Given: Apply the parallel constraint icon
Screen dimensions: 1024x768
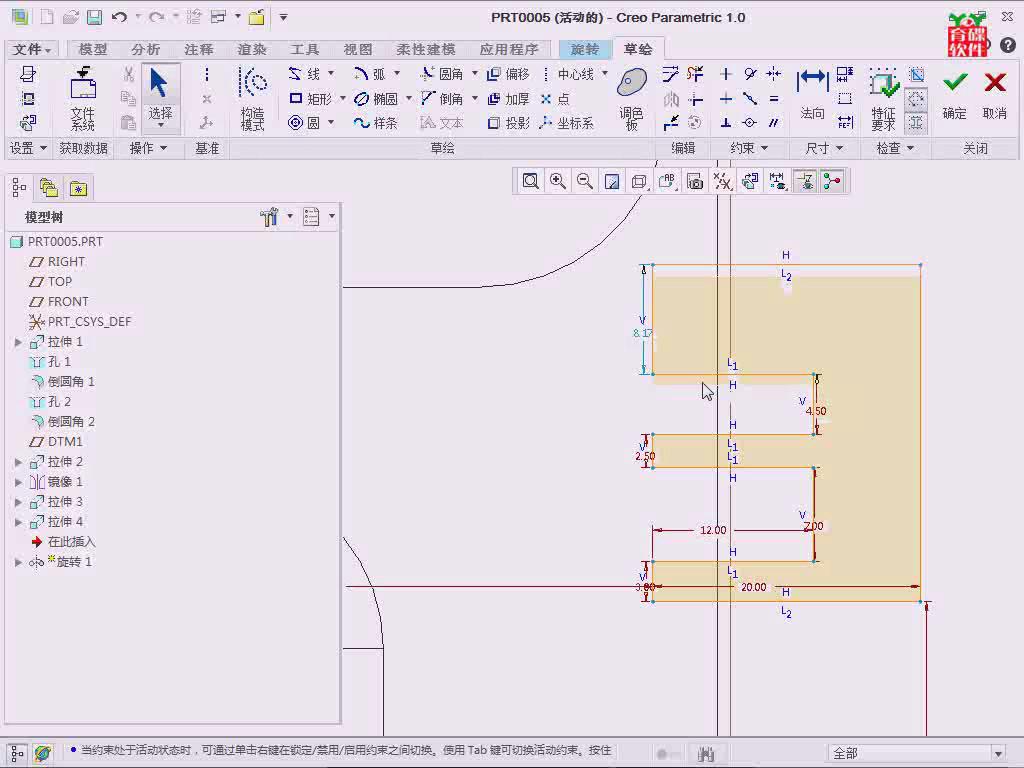Looking at the screenshot, I should (774, 123).
